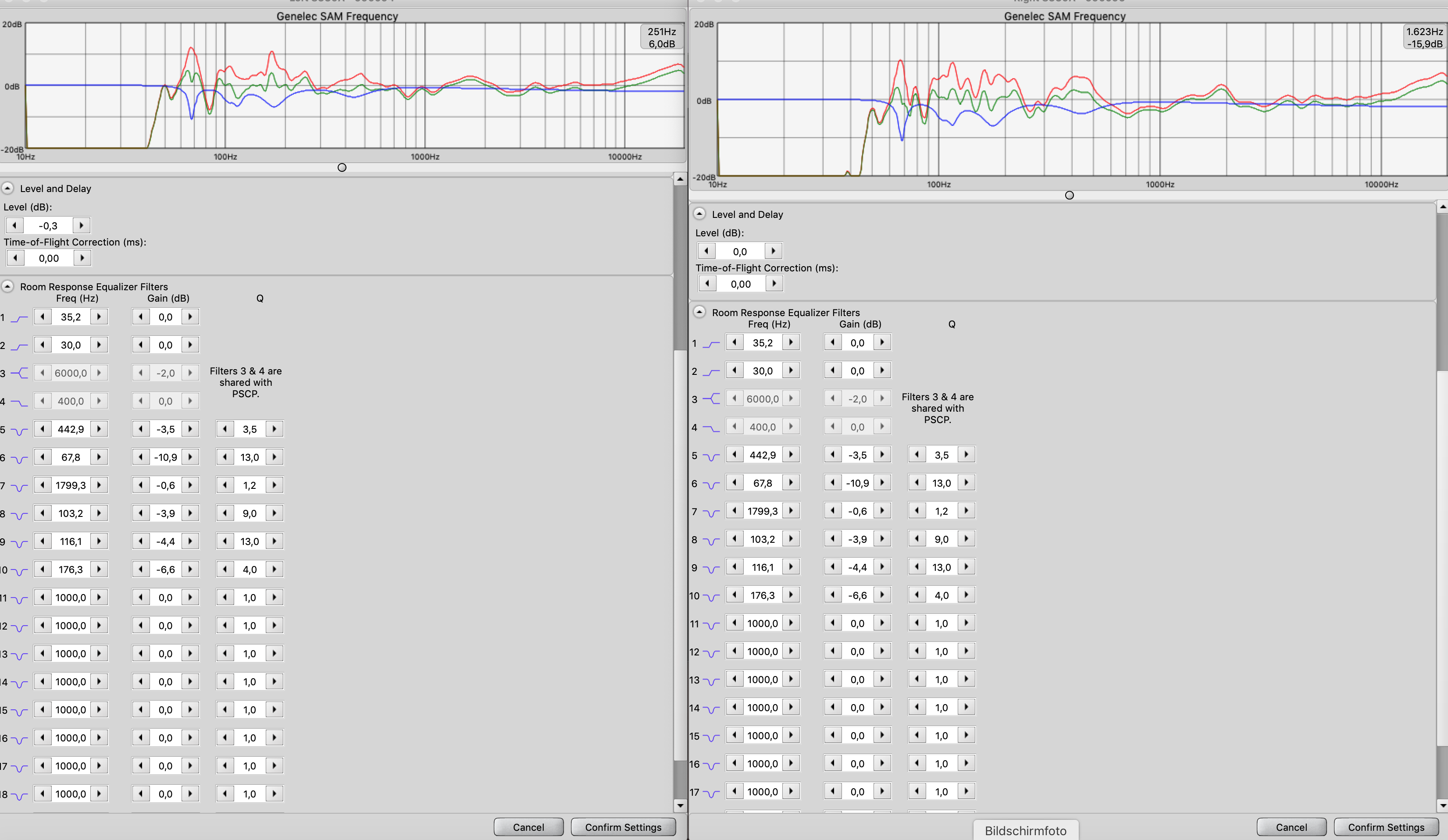Screen dimensions: 1448x840
Task: Select filter 2 shelf icon in right window
Action: 711,372
